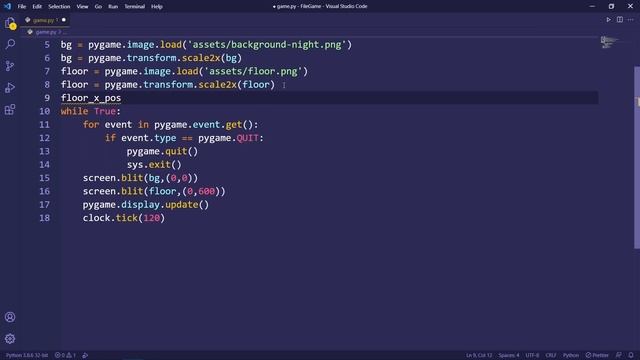
Task: Open the File menu
Action: [22, 7]
